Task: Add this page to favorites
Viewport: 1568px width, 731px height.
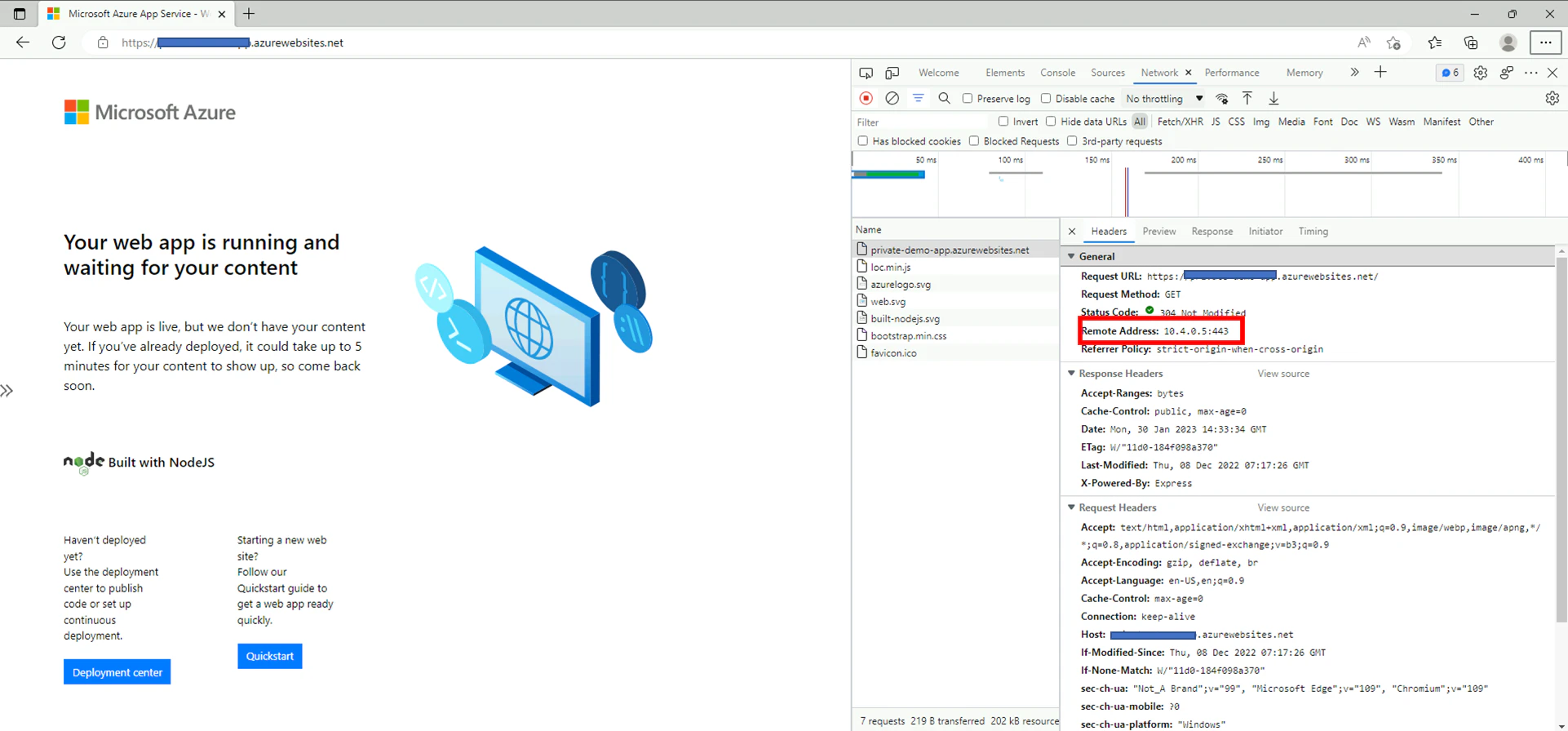Action: [1393, 42]
